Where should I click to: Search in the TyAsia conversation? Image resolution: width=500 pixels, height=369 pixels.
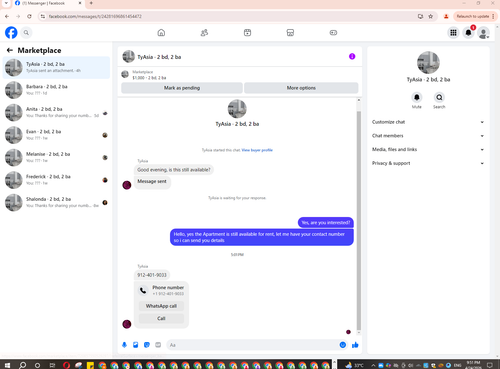coord(439,97)
